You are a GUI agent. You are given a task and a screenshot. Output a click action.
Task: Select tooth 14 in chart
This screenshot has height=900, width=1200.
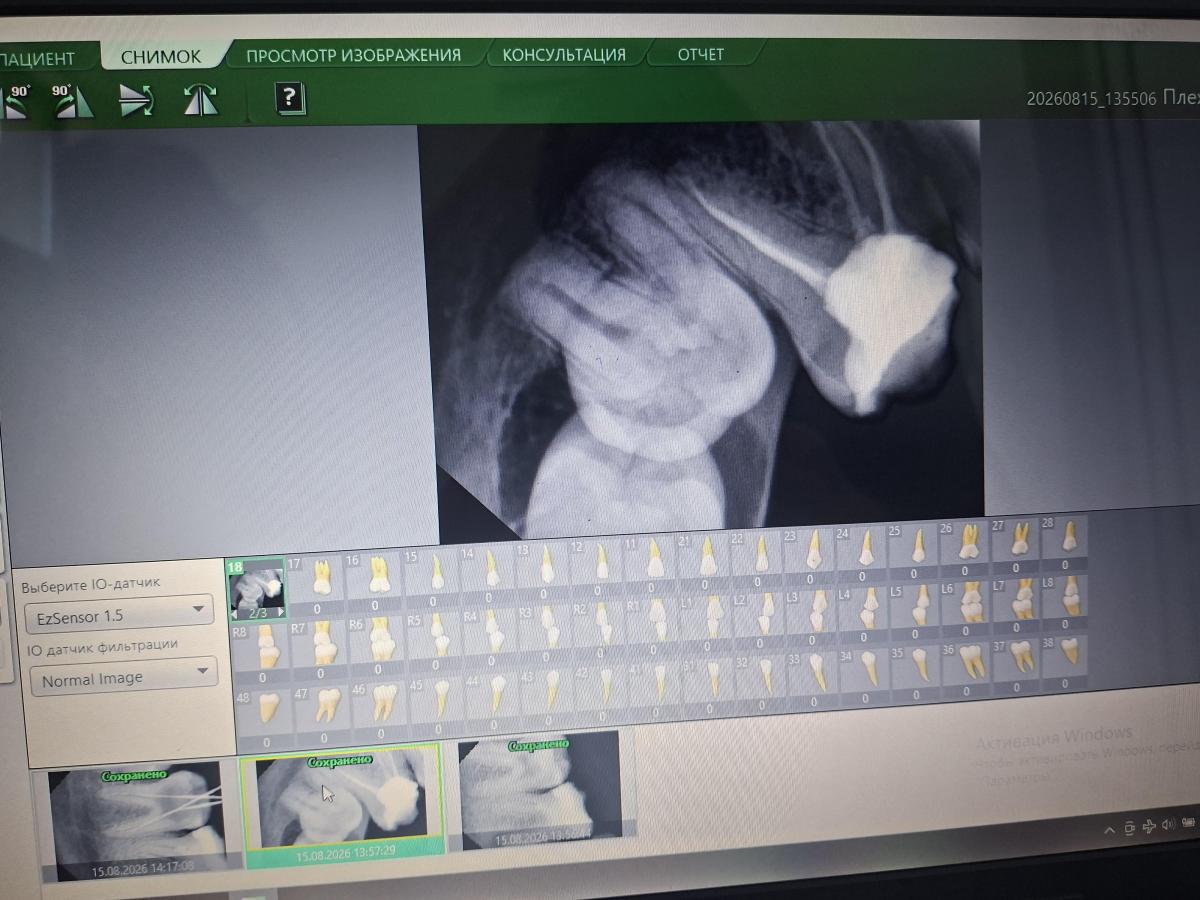488,575
